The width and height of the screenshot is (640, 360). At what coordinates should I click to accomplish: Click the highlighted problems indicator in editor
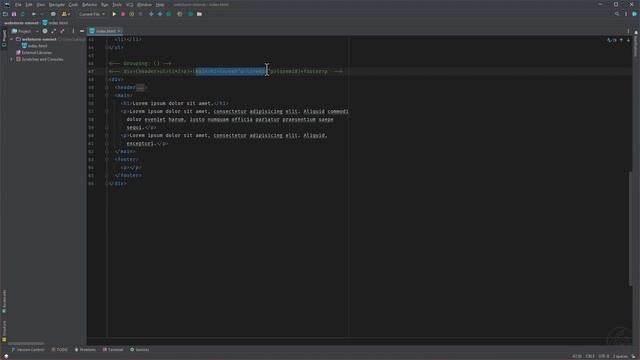click(x=611, y=40)
